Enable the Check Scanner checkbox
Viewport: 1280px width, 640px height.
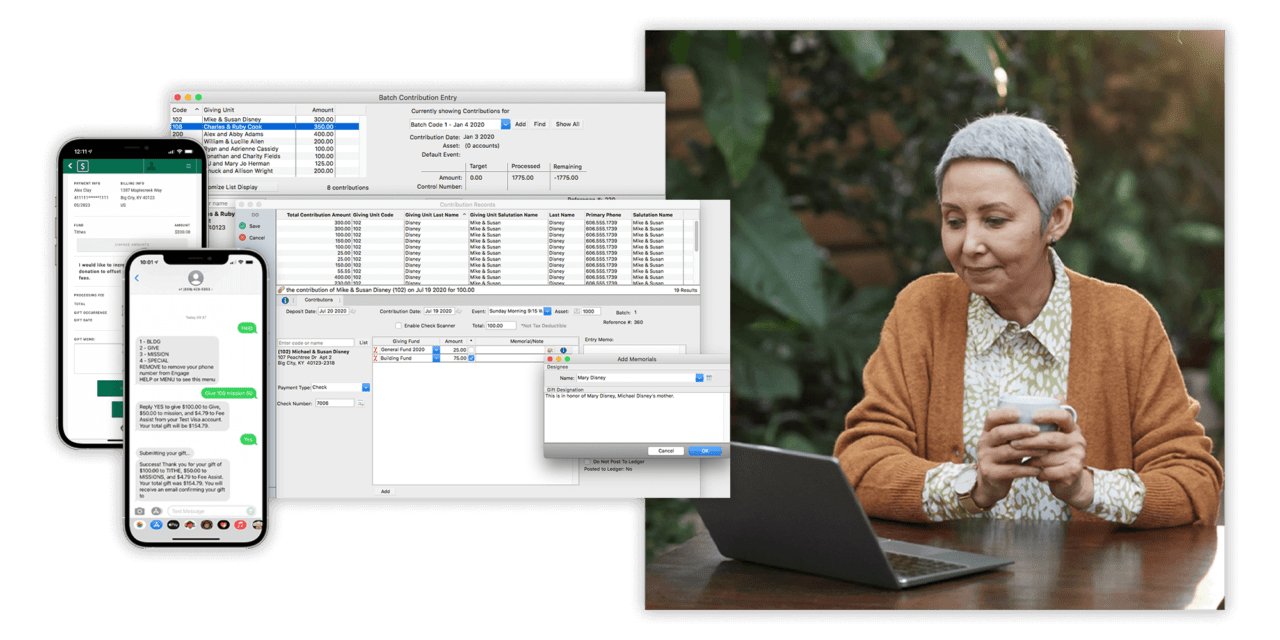point(399,325)
